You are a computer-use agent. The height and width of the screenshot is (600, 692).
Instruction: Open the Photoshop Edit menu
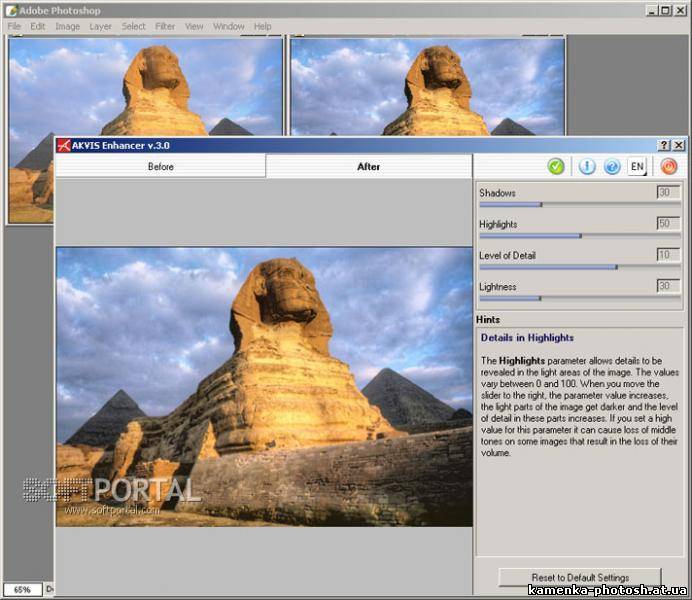38,26
